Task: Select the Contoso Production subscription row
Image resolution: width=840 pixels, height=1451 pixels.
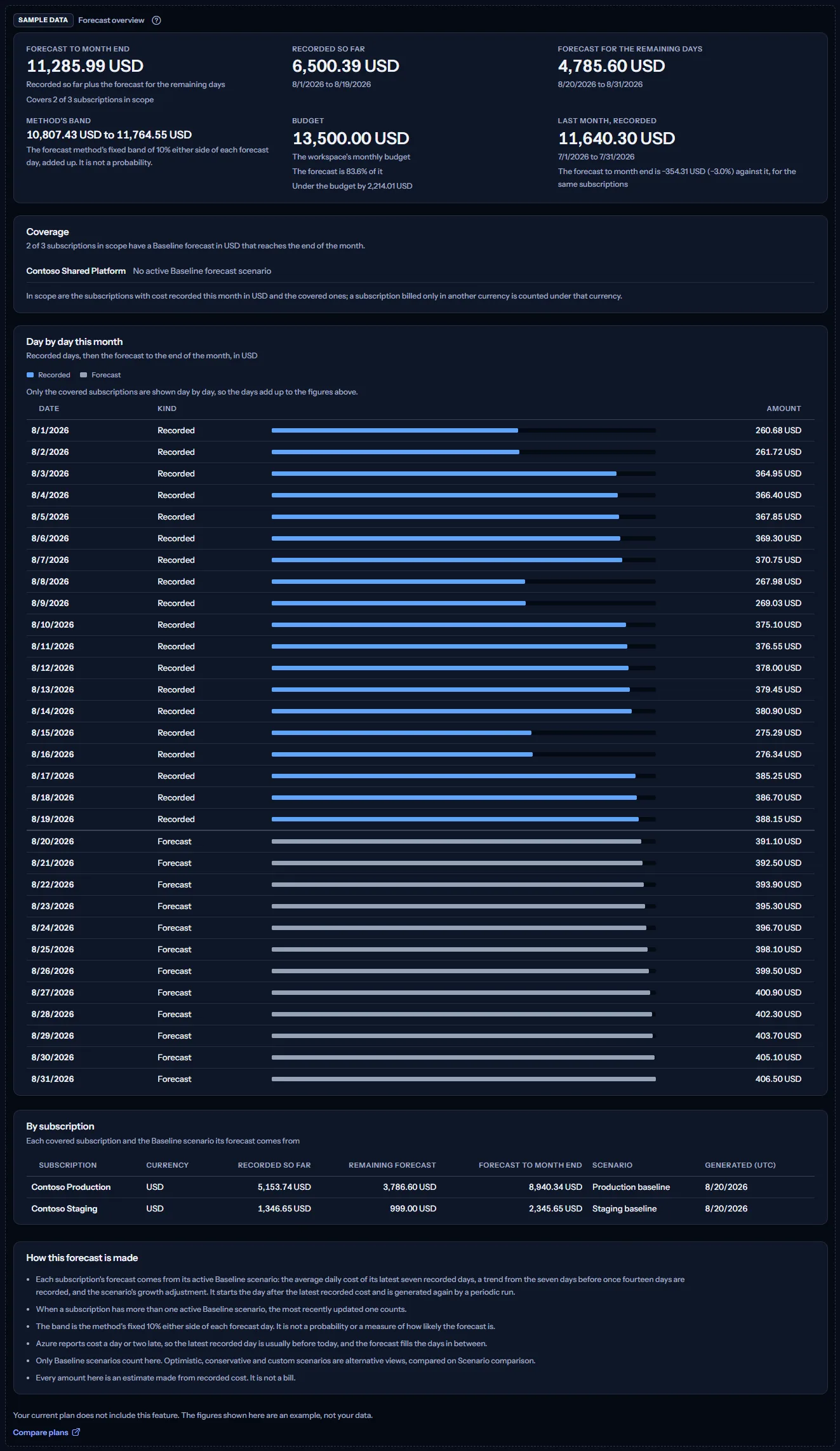Action: coord(420,1187)
